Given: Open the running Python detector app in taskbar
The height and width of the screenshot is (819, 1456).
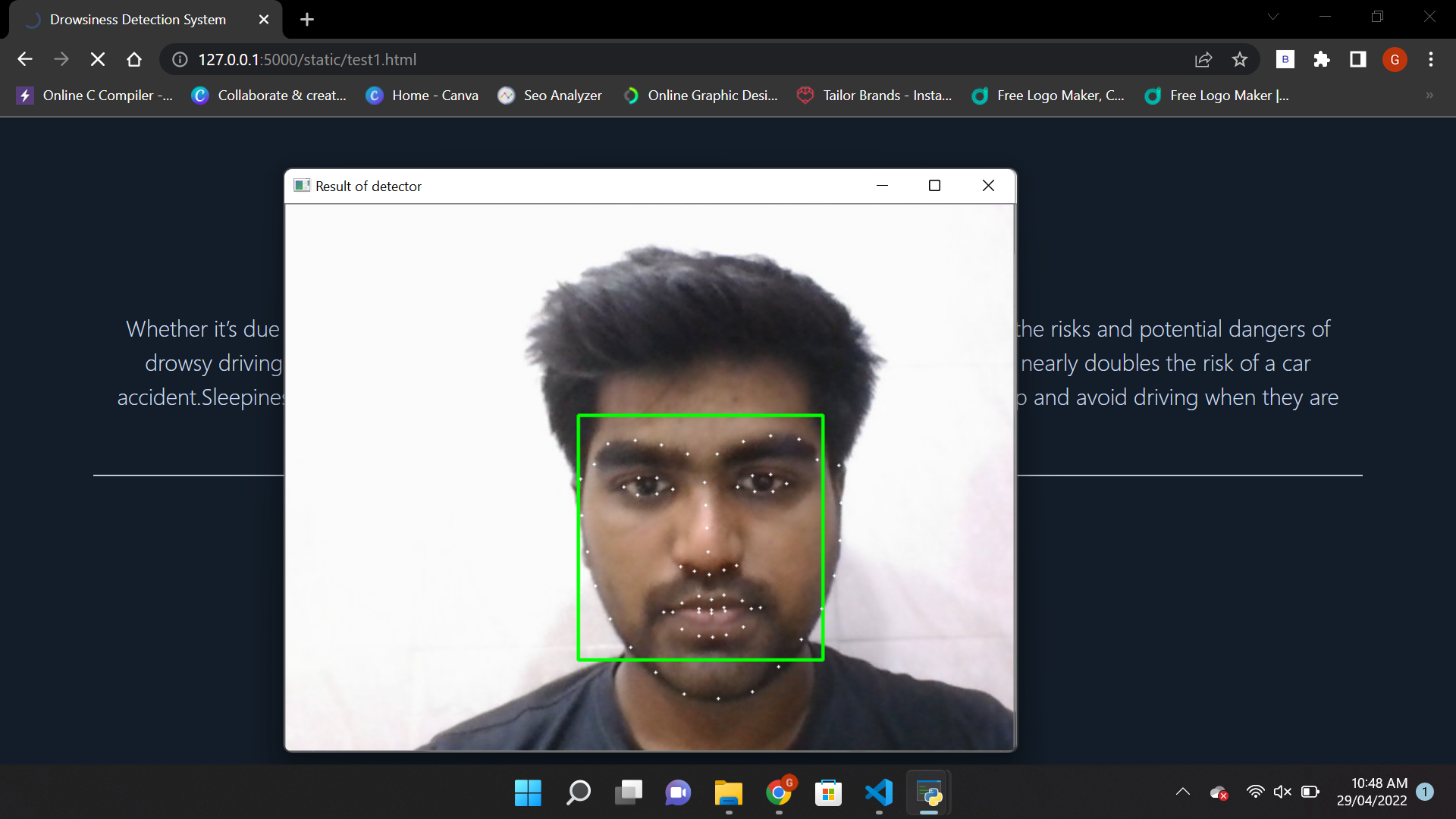Looking at the screenshot, I should 928,793.
